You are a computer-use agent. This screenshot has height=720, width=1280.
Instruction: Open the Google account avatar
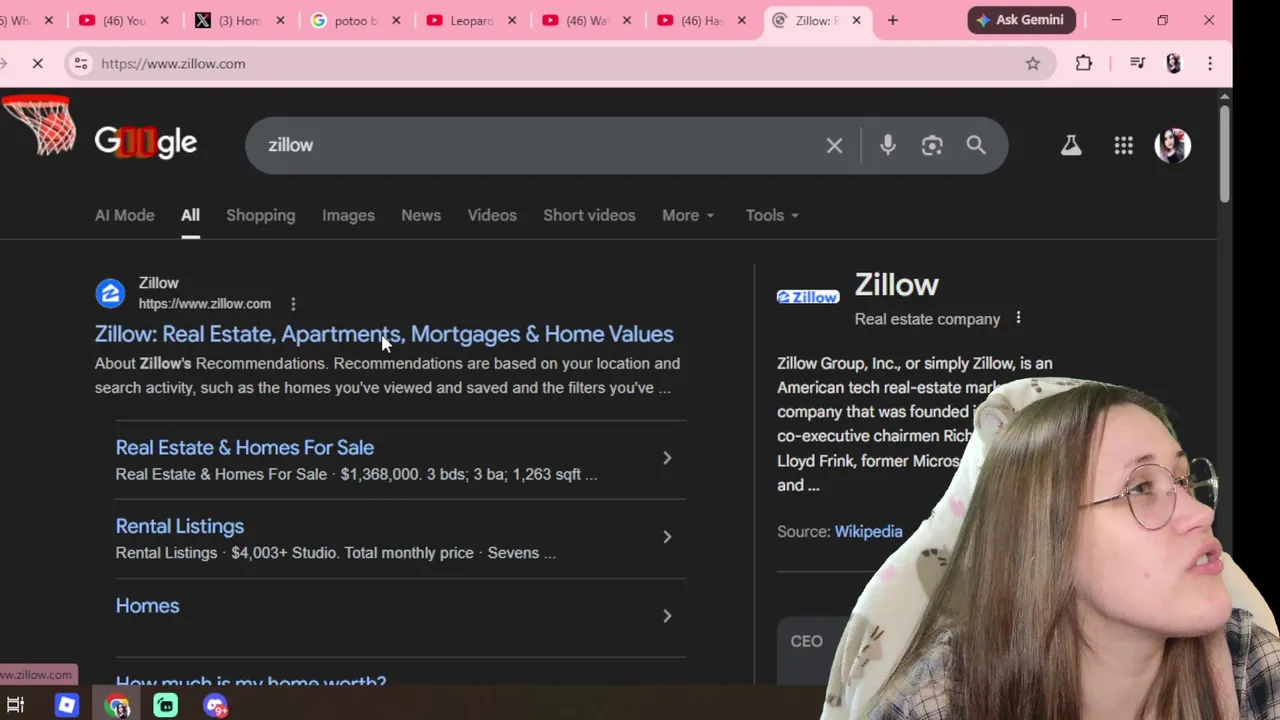tap(1173, 146)
